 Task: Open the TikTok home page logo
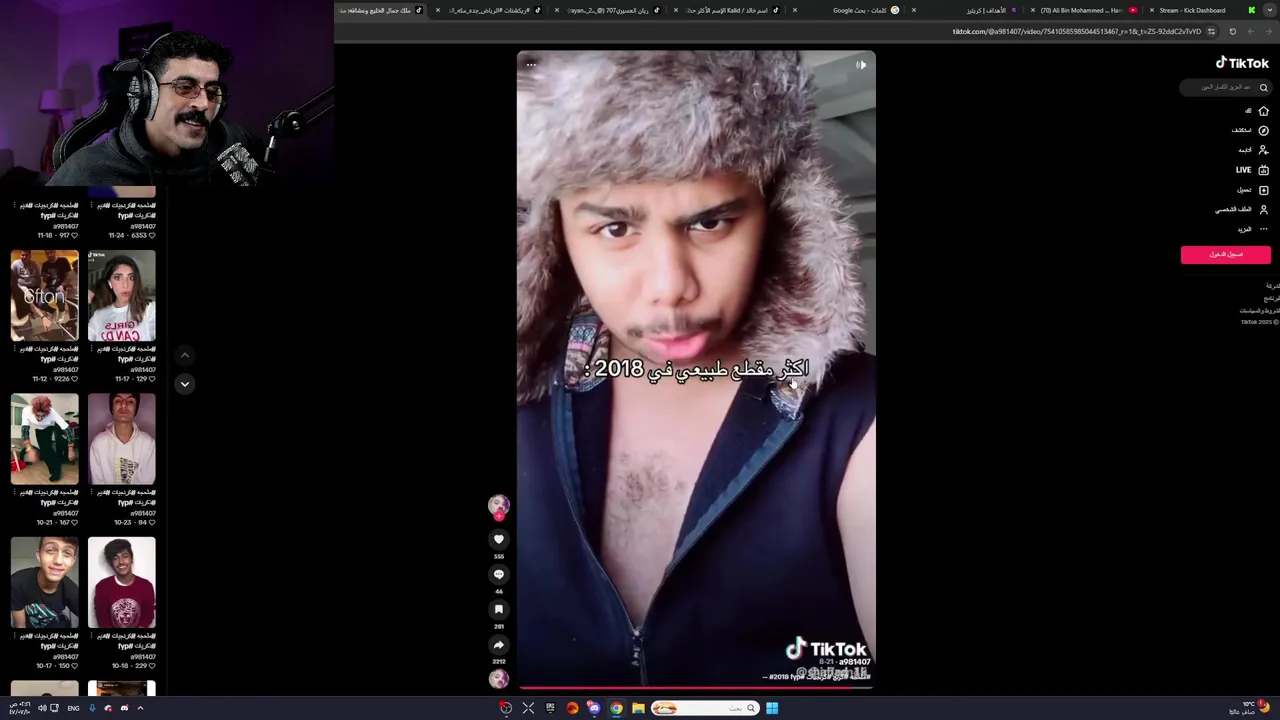tap(1242, 63)
